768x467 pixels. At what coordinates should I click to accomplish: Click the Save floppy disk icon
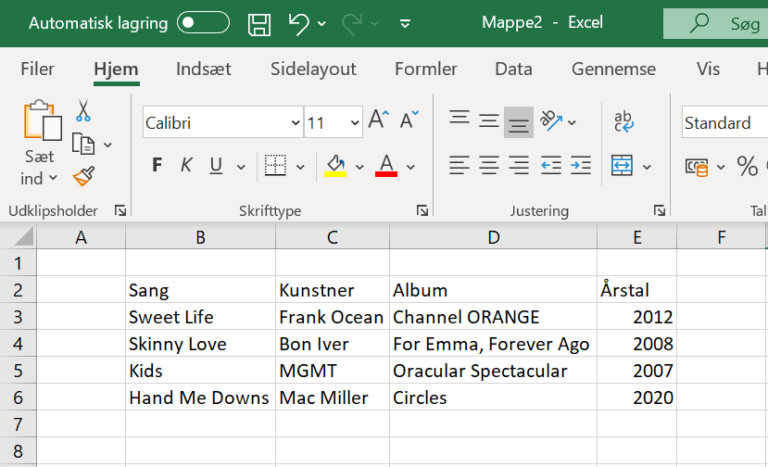[x=259, y=24]
